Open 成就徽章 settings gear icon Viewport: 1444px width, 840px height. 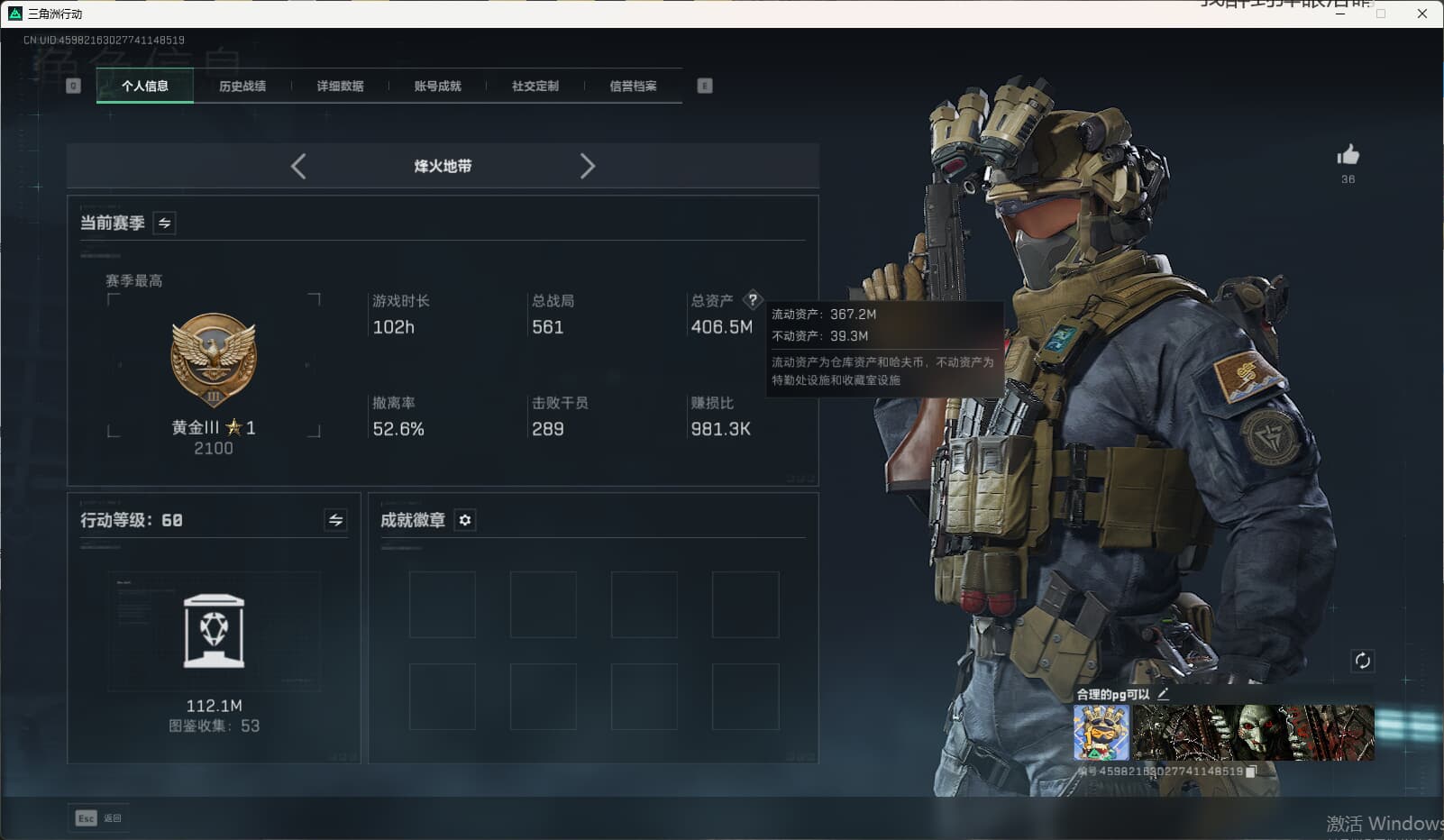tap(465, 520)
